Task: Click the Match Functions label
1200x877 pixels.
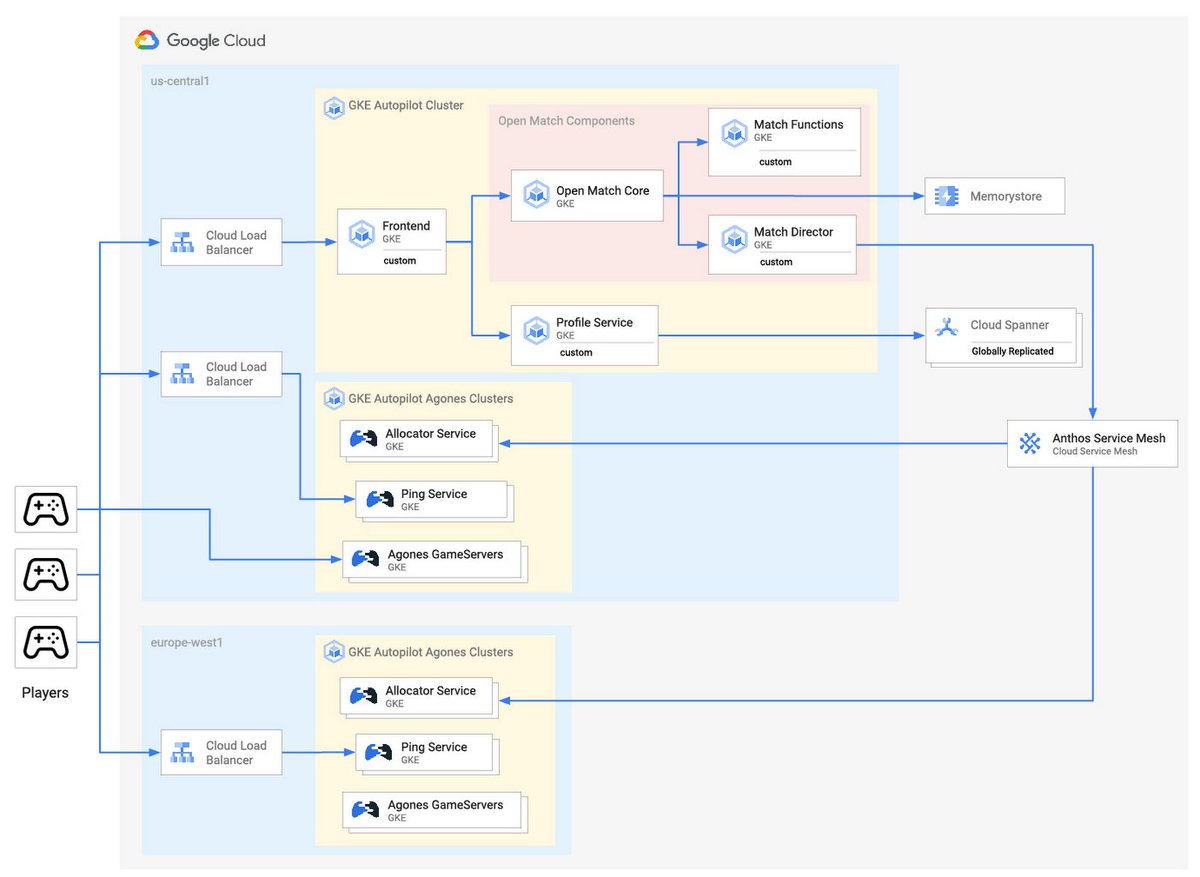Action: pos(799,125)
